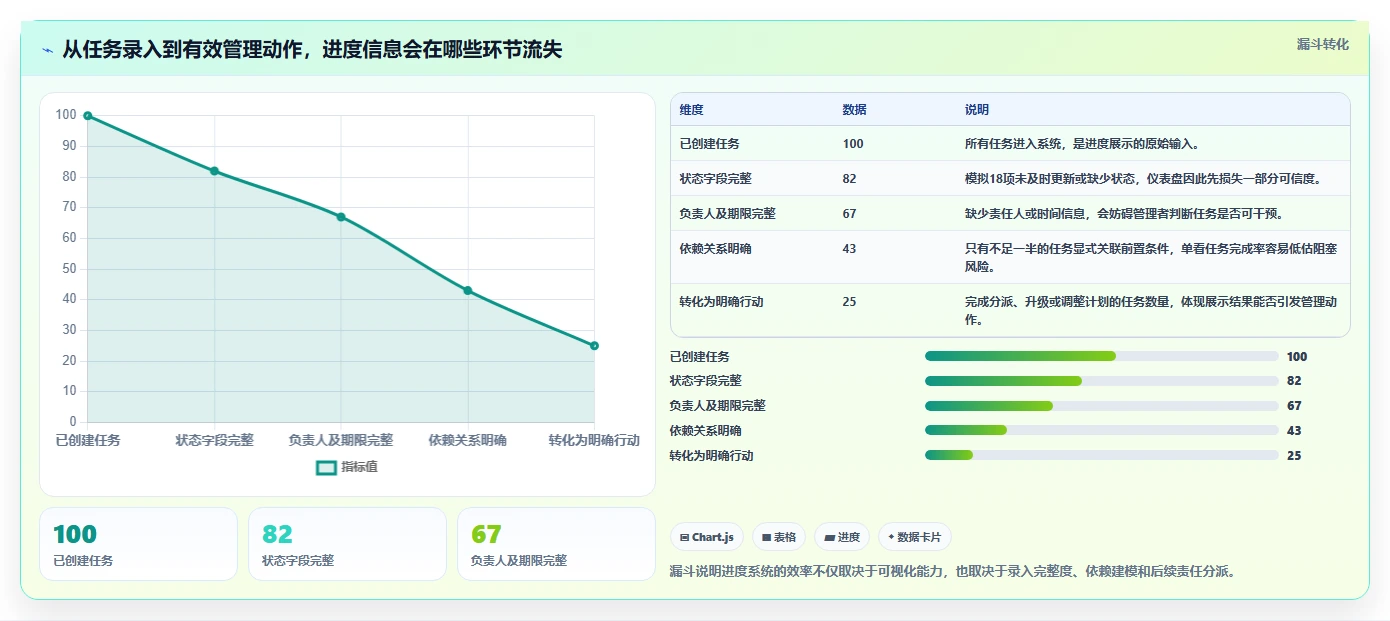Click the table cell value 43
1390x621 pixels.
tap(850, 249)
